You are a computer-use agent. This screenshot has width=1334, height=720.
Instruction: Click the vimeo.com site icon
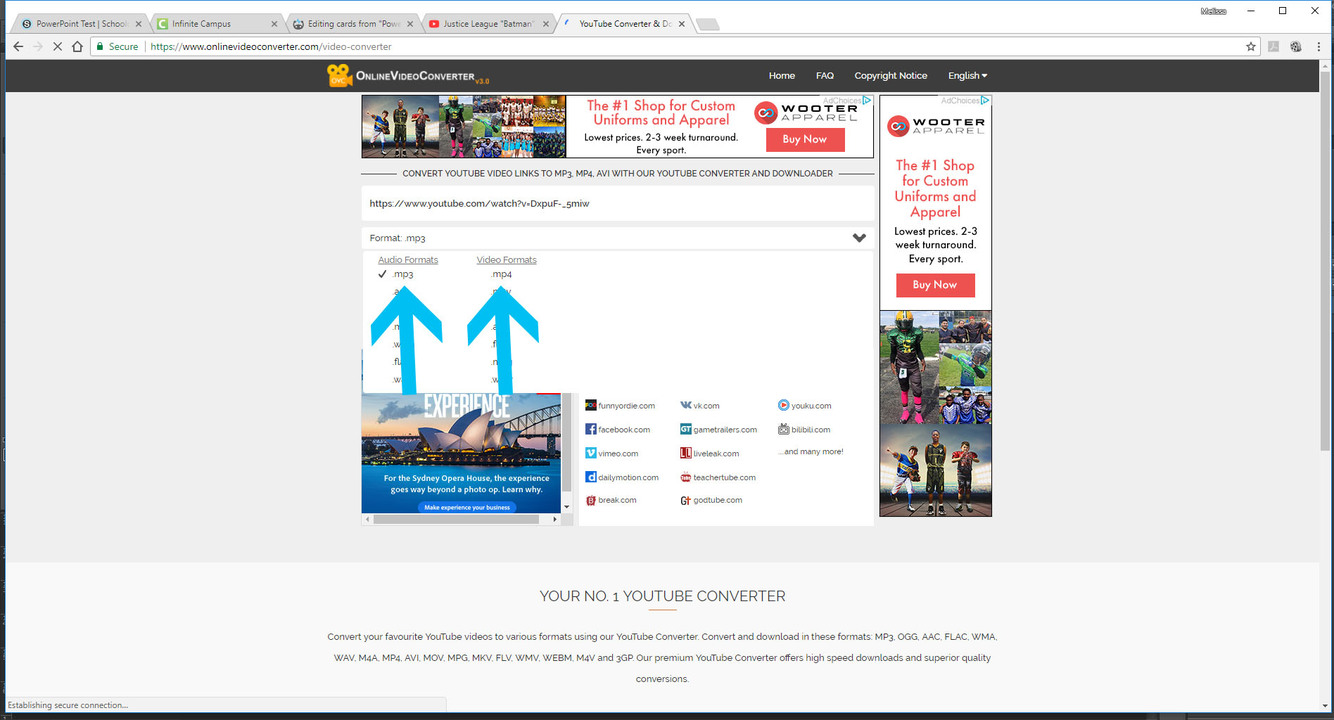point(591,453)
